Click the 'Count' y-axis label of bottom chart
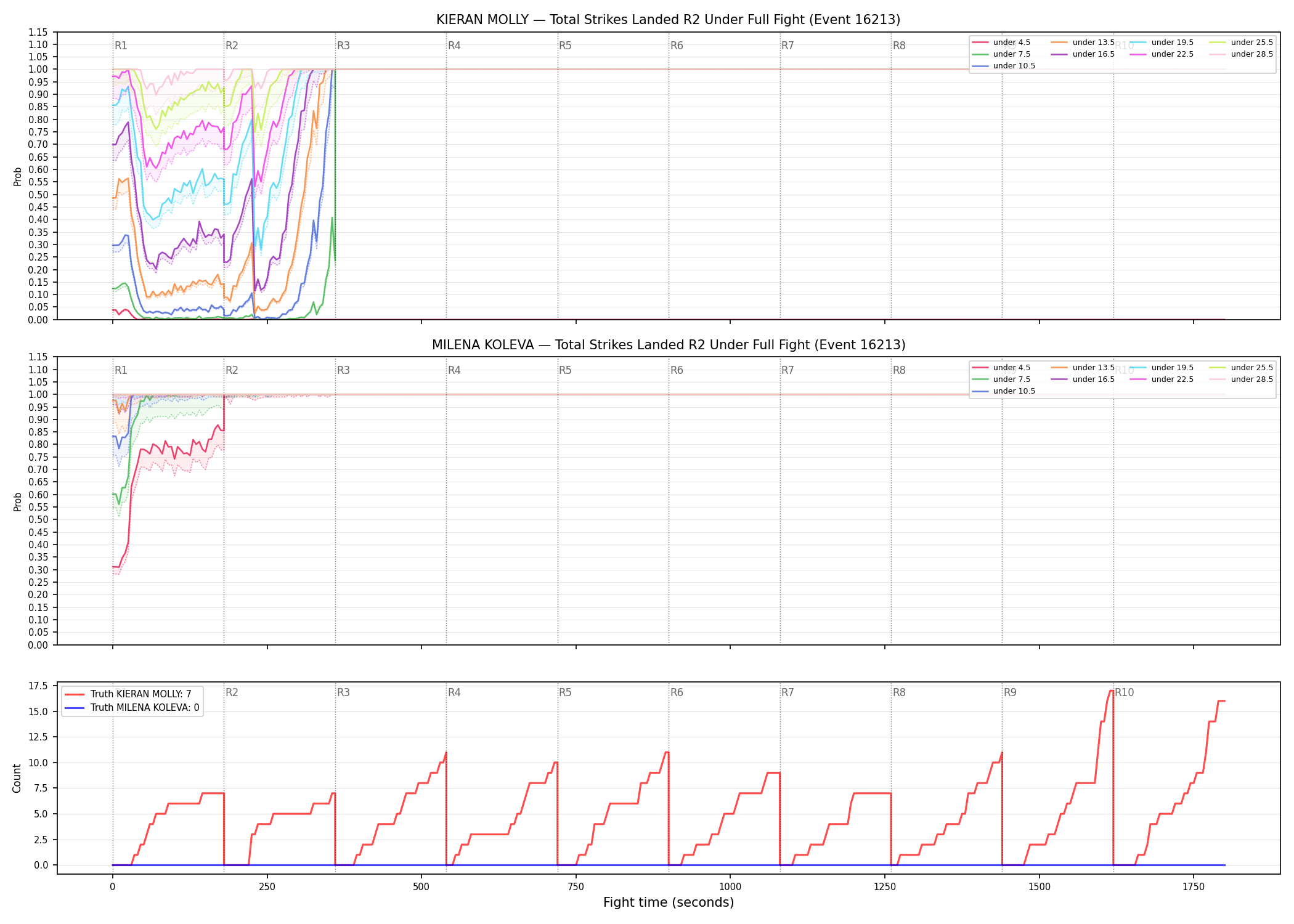The image size is (1294, 924). coord(17,778)
